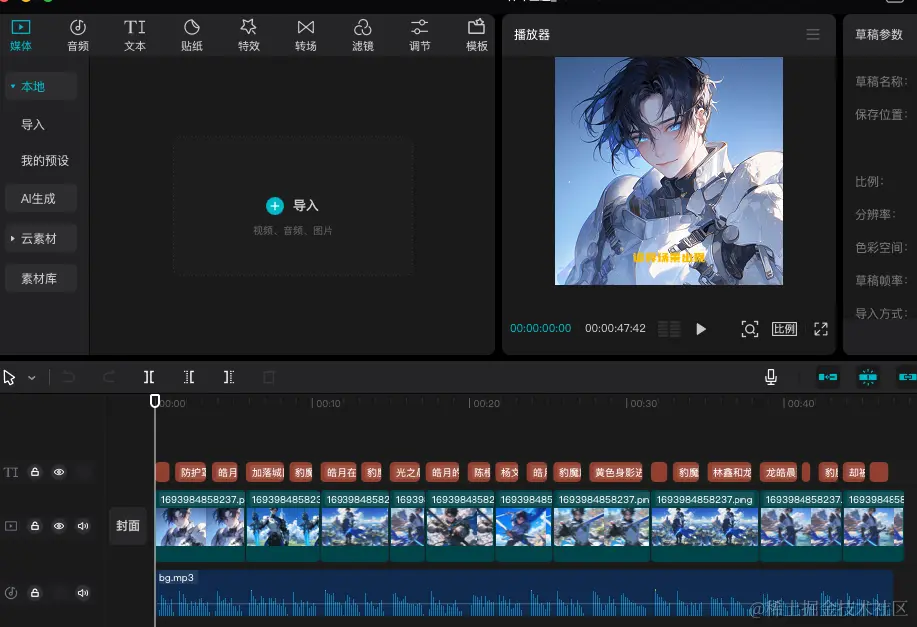917x627 pixels.
Task: Click the video track type icon
Action: tap(11, 526)
